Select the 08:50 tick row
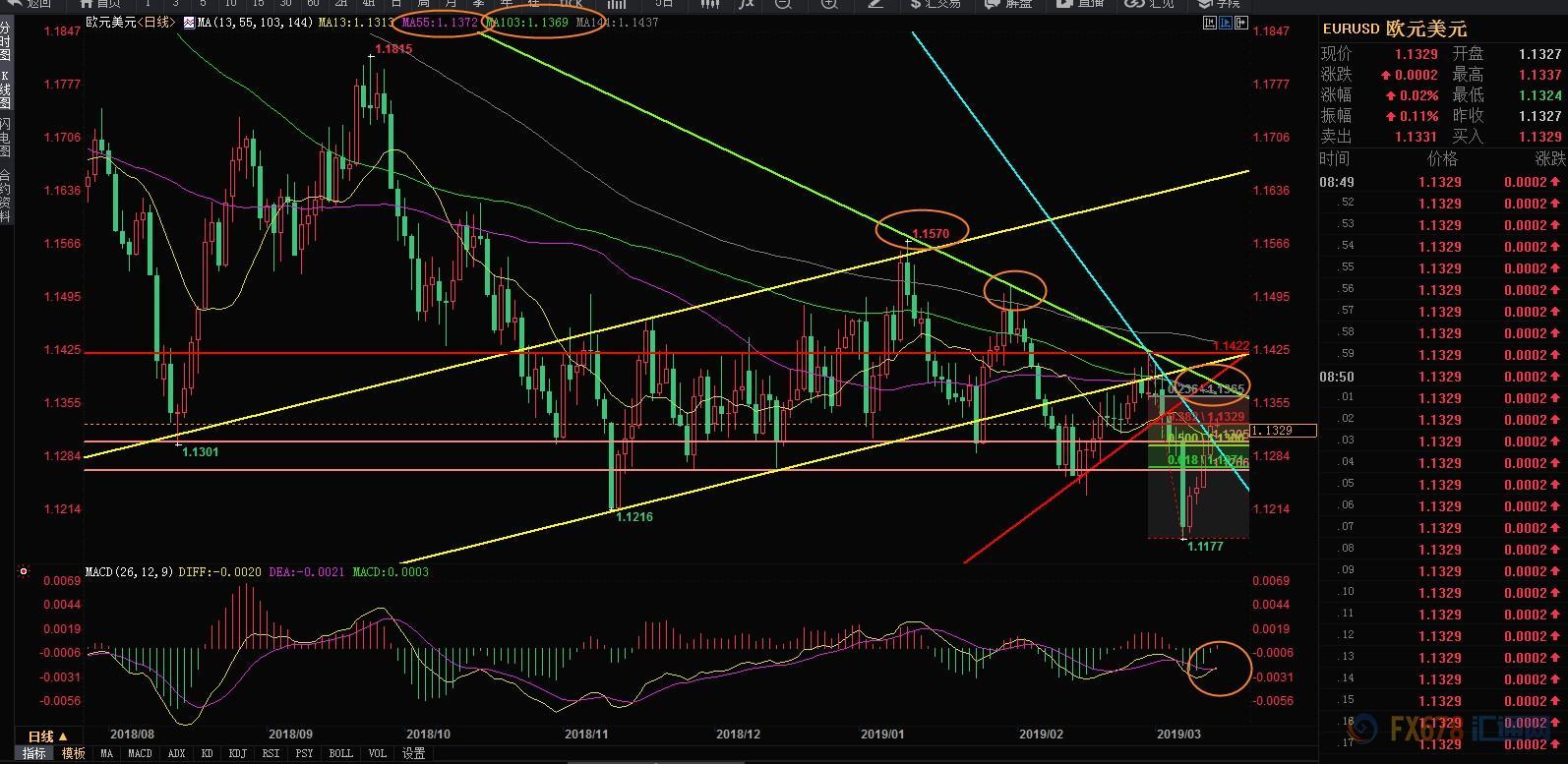 (x=1442, y=377)
